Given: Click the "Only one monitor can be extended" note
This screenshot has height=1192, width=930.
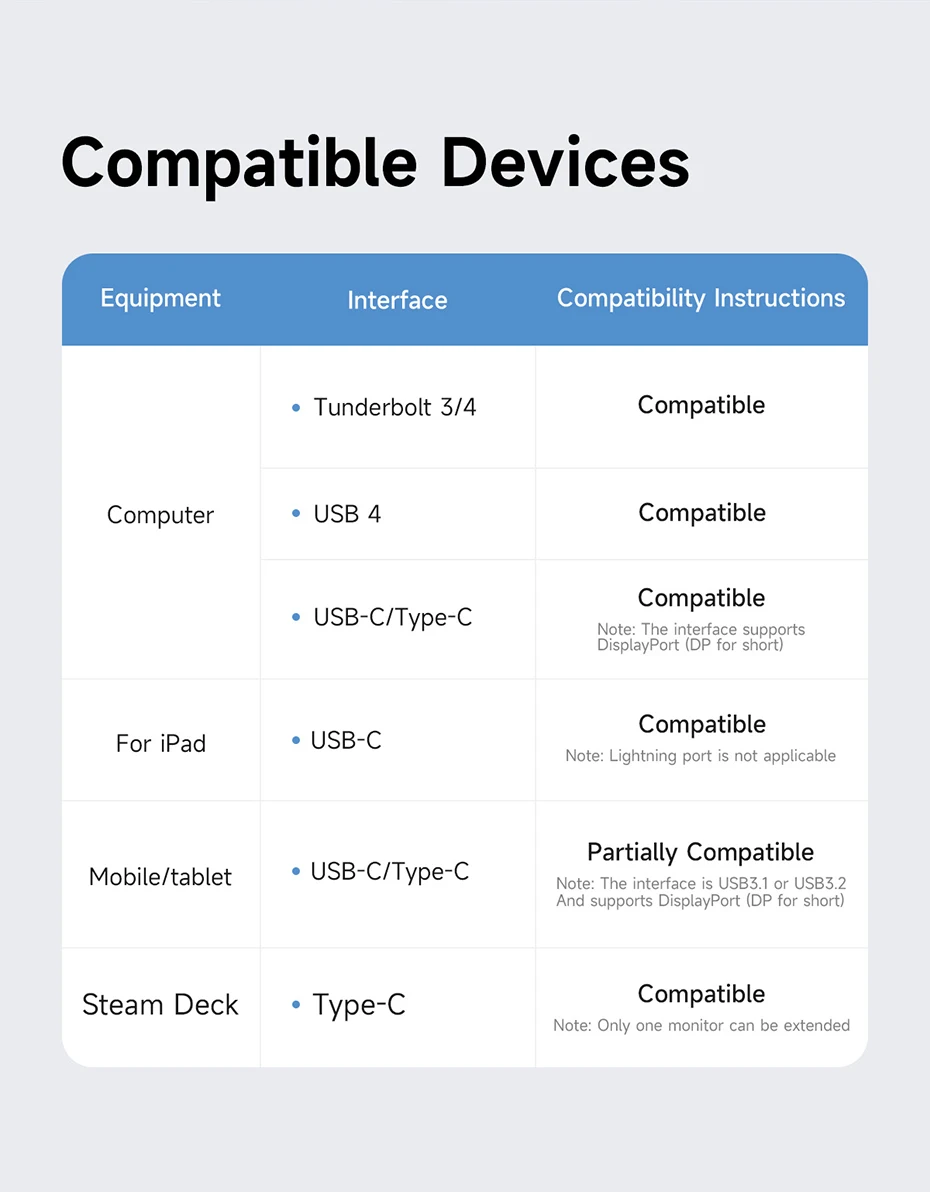Looking at the screenshot, I should (701, 1025).
